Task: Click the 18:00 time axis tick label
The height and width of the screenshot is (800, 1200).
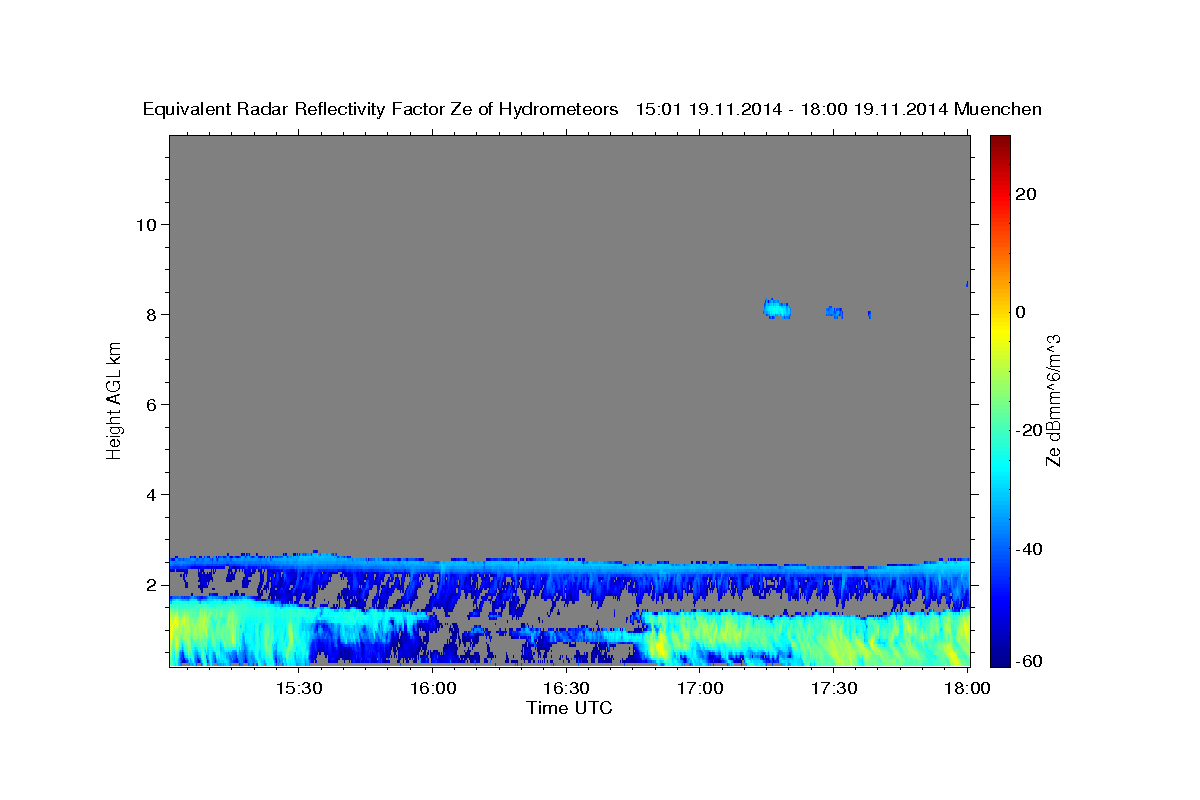Action: click(x=967, y=689)
